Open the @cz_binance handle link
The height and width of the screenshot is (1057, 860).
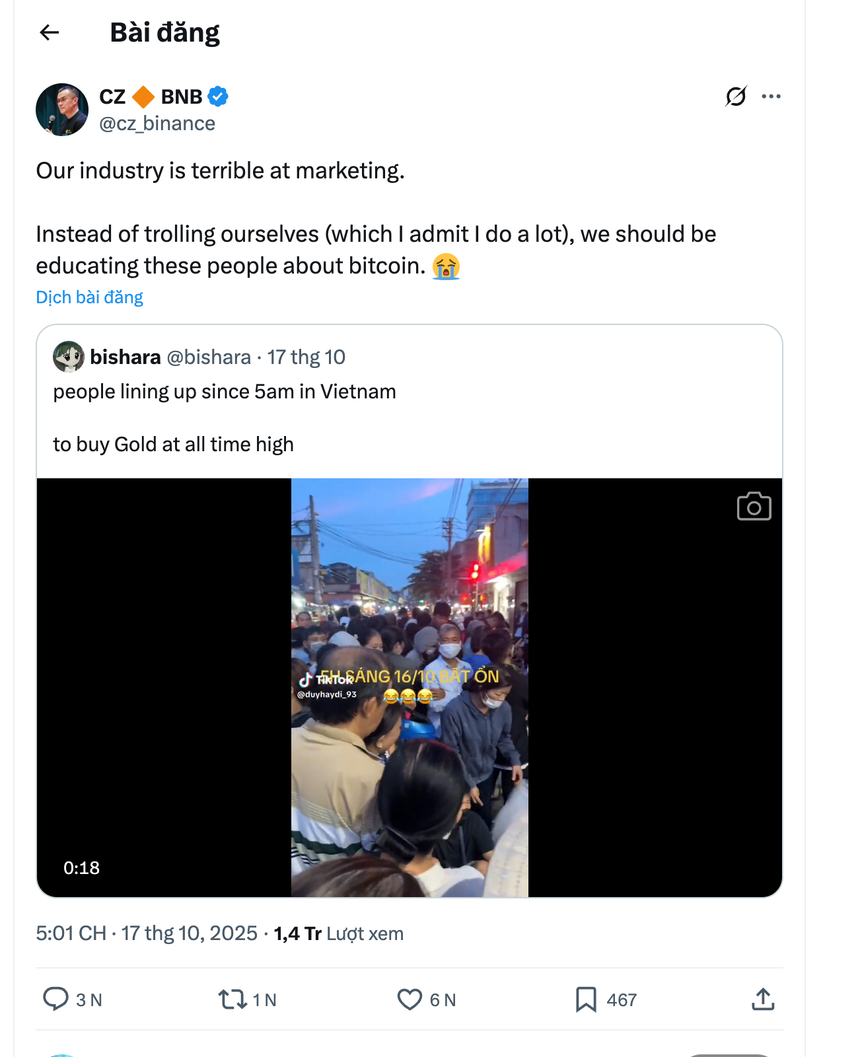click(x=157, y=123)
